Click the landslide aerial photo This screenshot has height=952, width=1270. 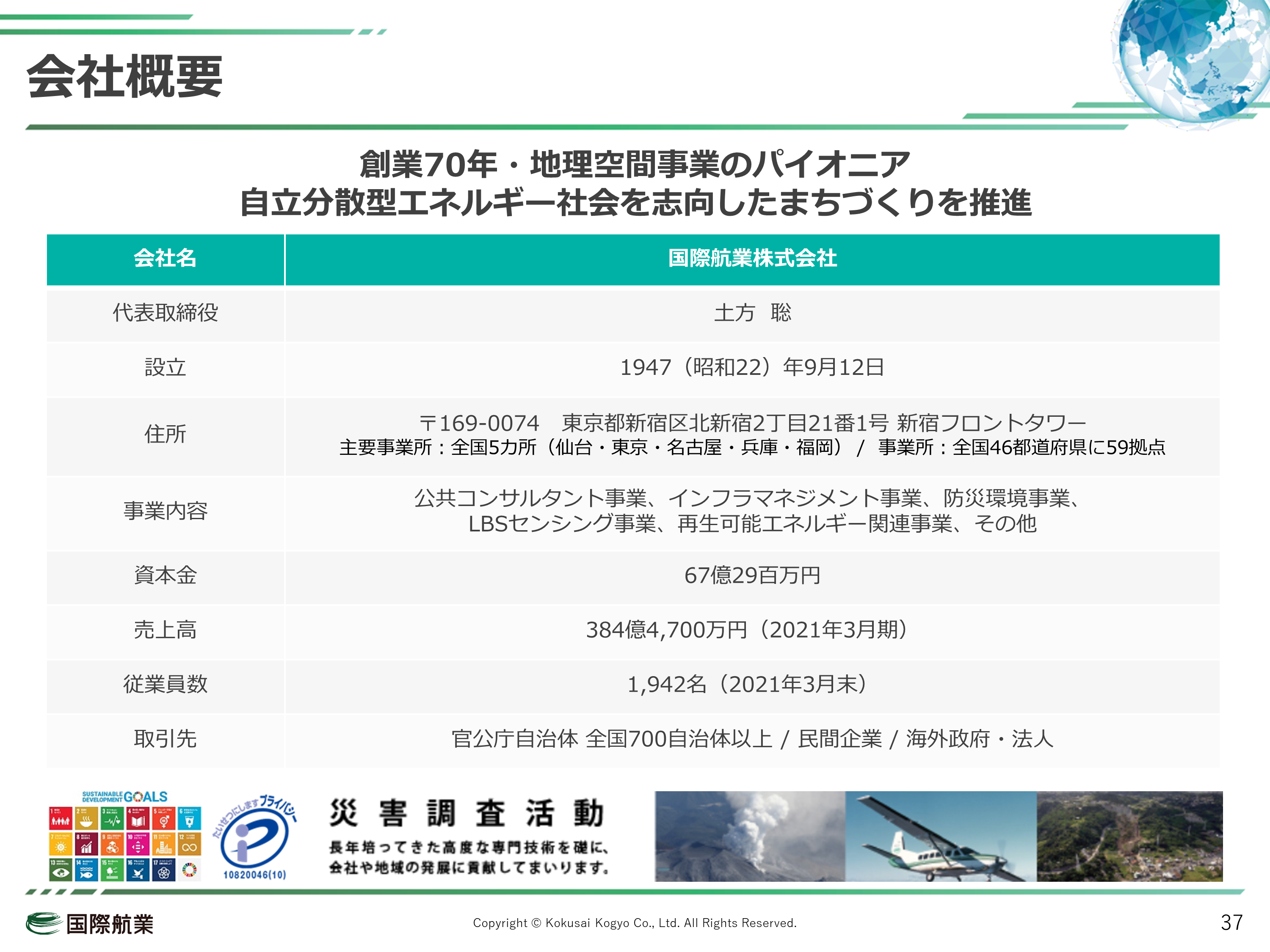click(x=1129, y=836)
